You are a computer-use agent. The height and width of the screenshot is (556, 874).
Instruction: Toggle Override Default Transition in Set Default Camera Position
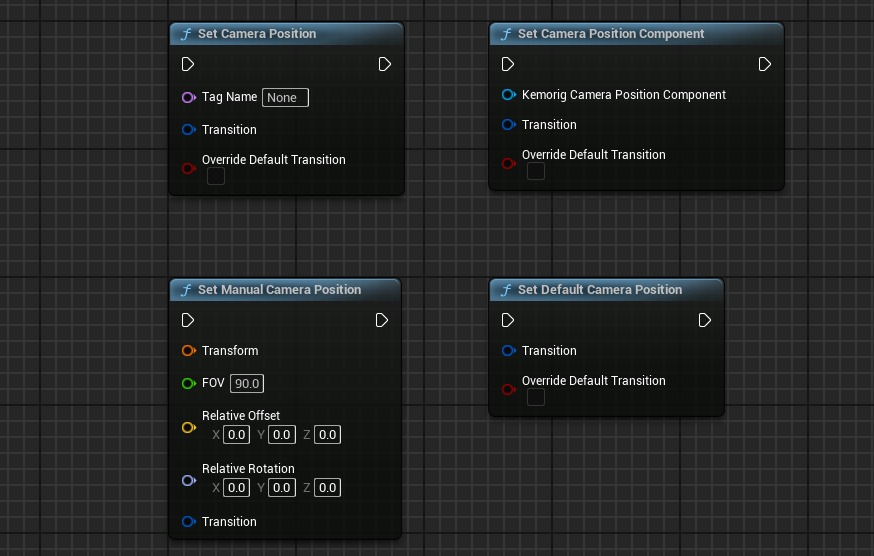point(536,397)
